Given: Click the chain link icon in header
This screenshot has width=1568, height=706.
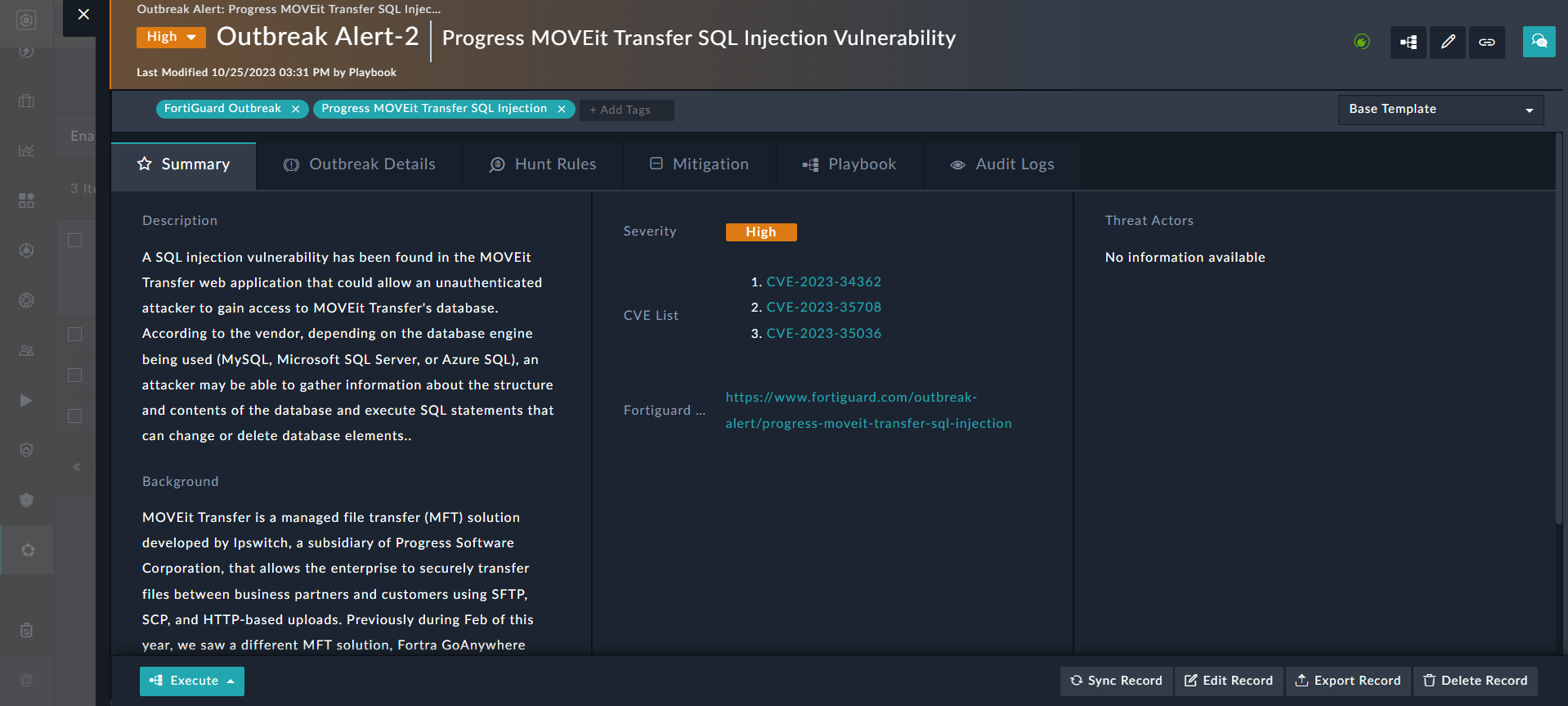Looking at the screenshot, I should [x=1486, y=42].
